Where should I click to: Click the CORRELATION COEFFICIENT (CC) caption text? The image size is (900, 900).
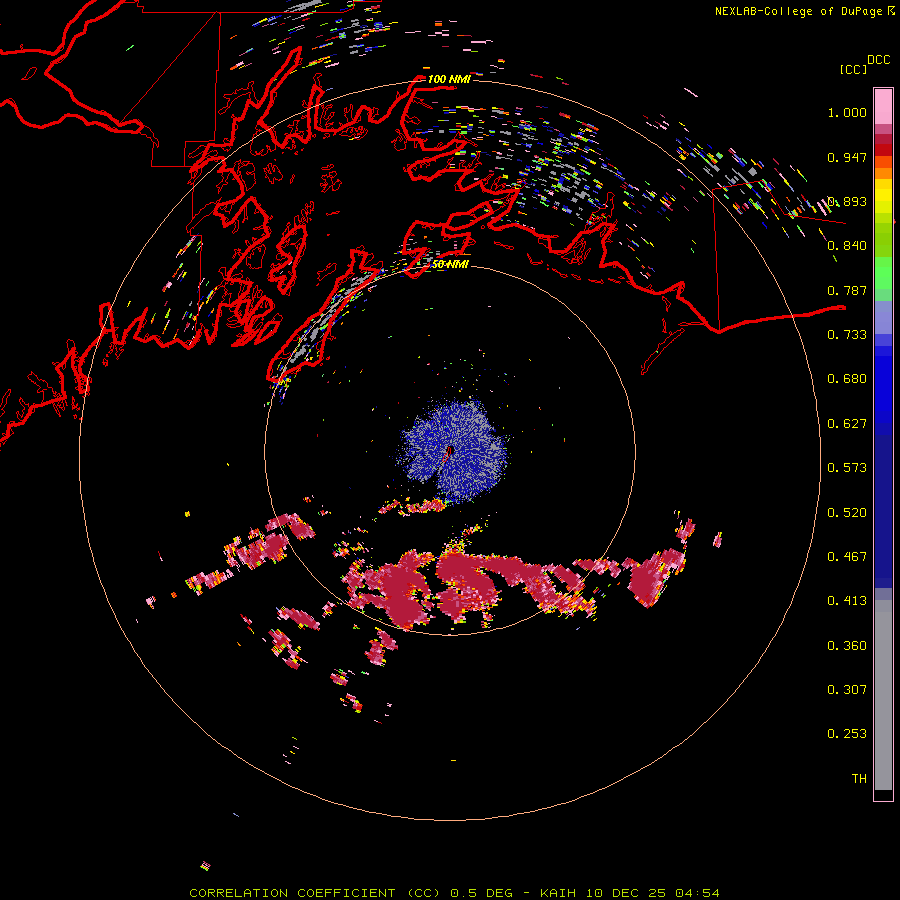315,893
